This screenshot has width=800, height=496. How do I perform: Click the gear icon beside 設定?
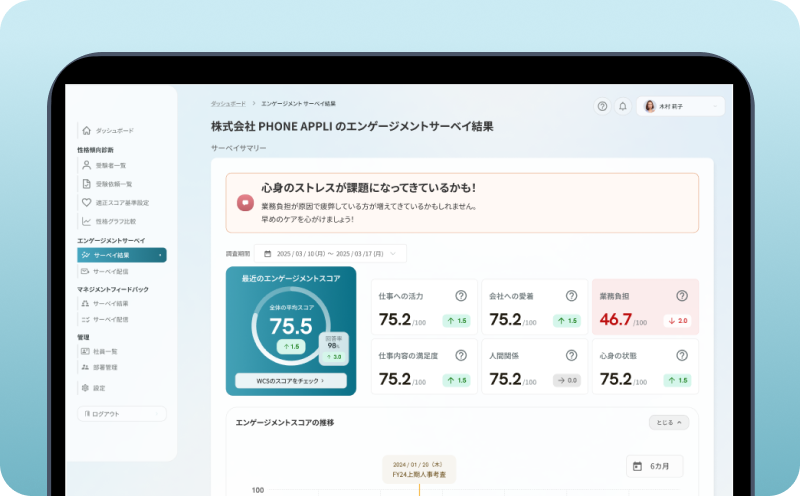(85, 388)
